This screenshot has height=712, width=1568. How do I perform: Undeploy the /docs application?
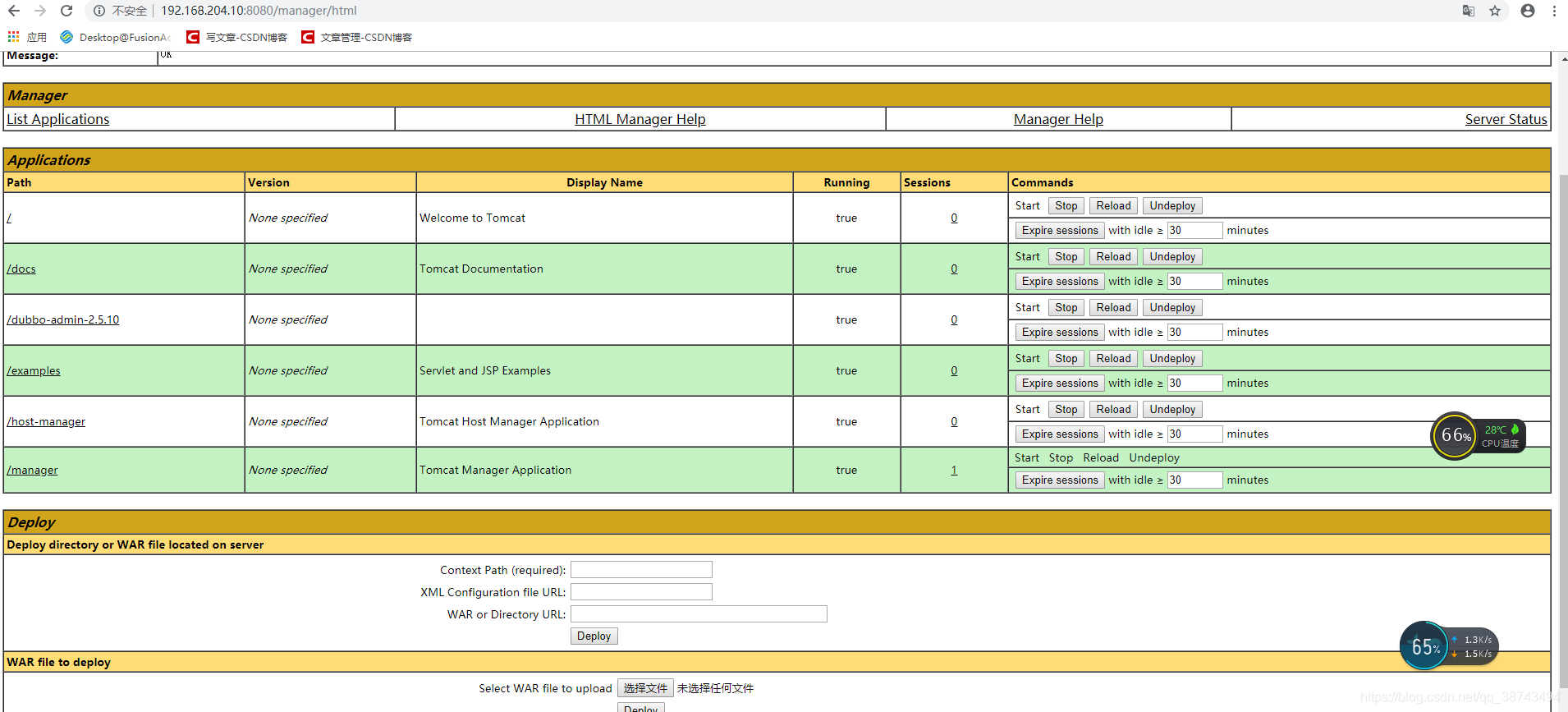pyautogui.click(x=1172, y=257)
